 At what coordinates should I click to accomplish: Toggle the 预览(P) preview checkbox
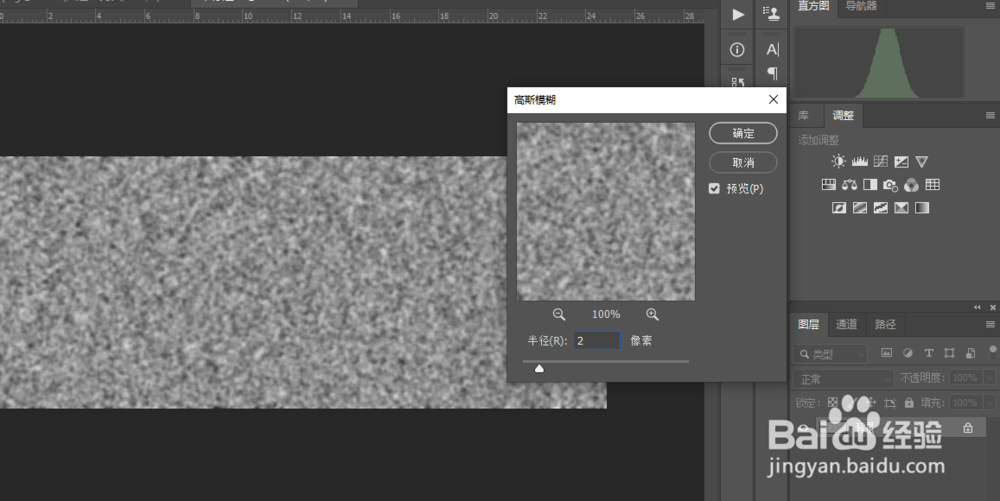click(x=714, y=189)
